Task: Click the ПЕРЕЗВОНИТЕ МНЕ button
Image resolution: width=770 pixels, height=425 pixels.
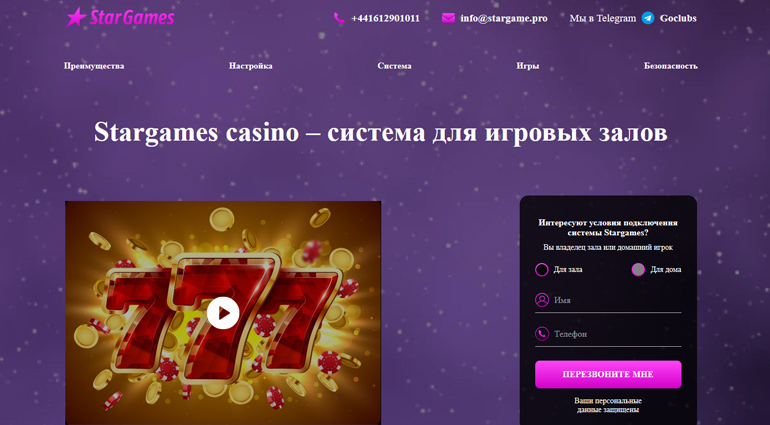Action: click(608, 374)
